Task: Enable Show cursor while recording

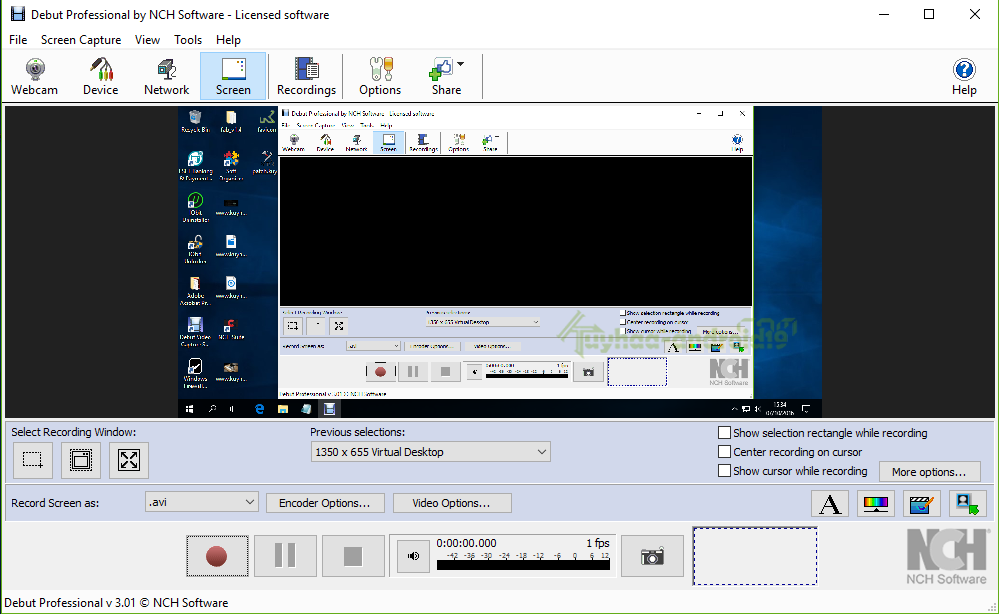Action: 724,471
